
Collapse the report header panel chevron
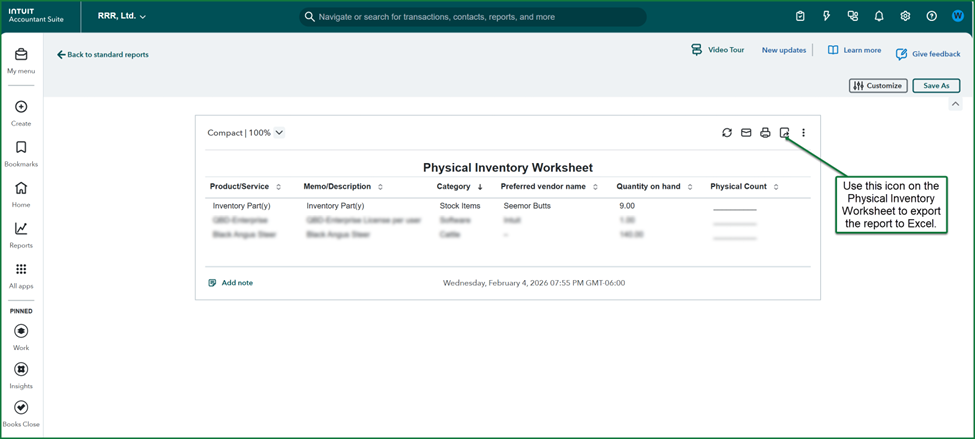[x=955, y=104]
